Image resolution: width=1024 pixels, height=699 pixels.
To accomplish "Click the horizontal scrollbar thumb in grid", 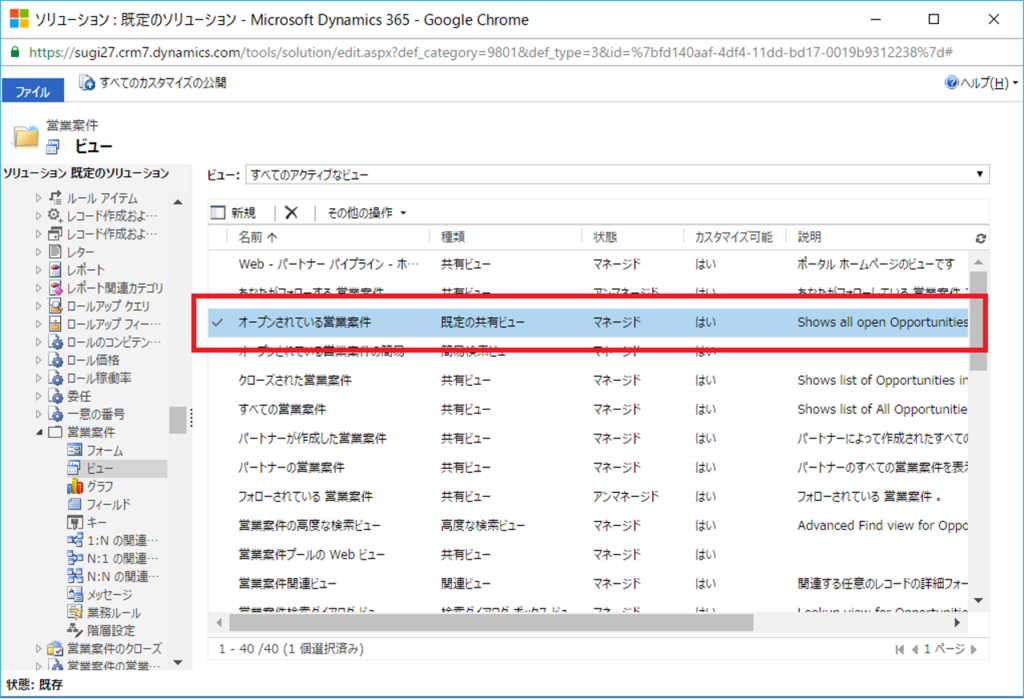I will click(491, 623).
